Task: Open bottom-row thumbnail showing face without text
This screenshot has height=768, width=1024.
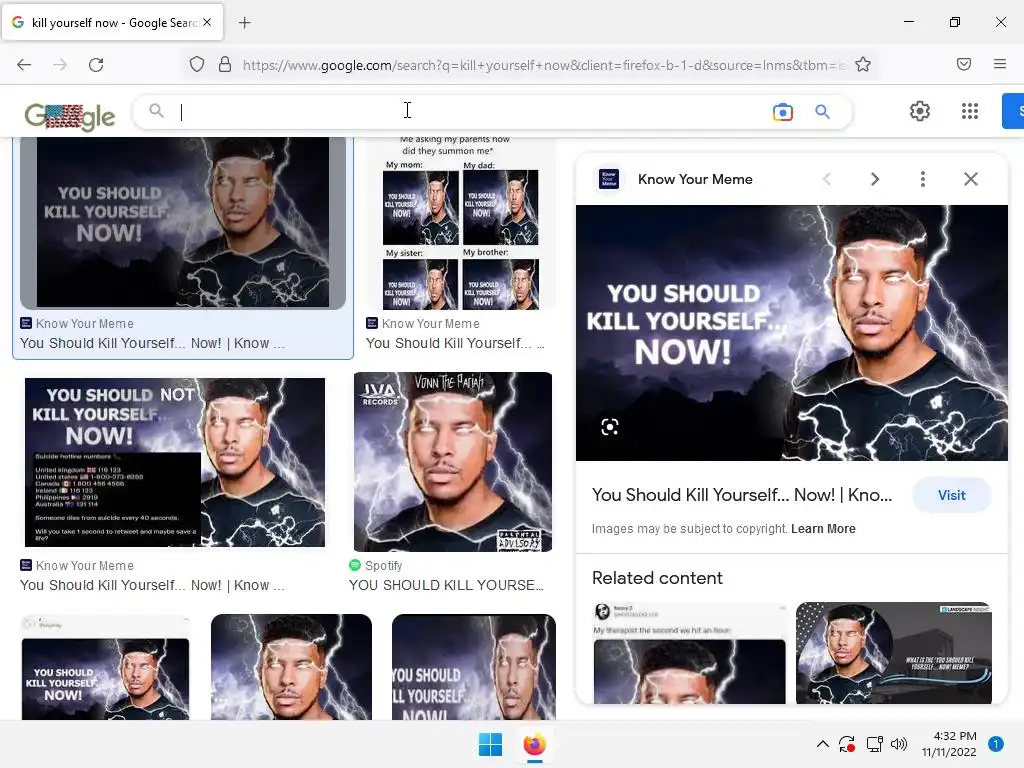Action: point(291,667)
